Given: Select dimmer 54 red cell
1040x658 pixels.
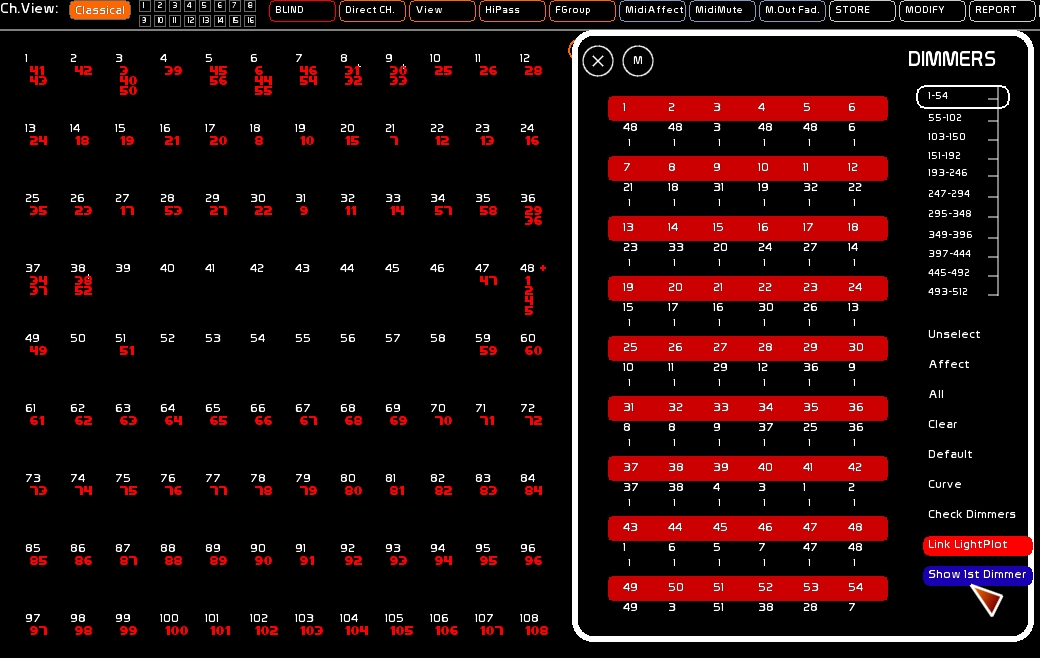Looking at the screenshot, I should 856,588.
